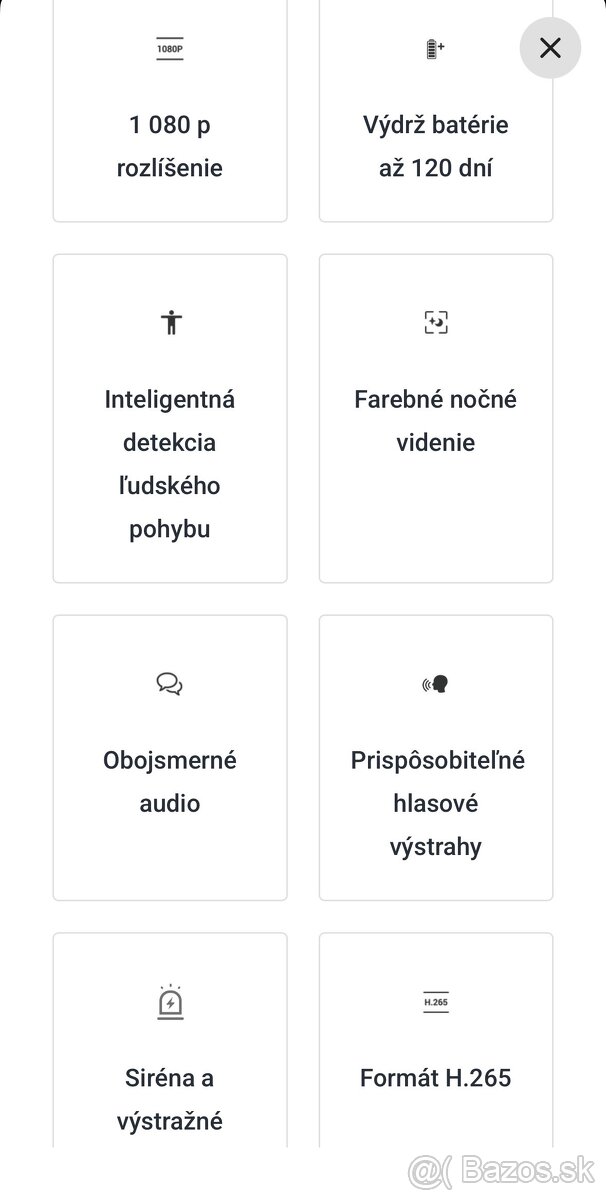Select the 'Výdrž batérie až 120 dní' card
The image size is (606, 1200).
point(436,110)
